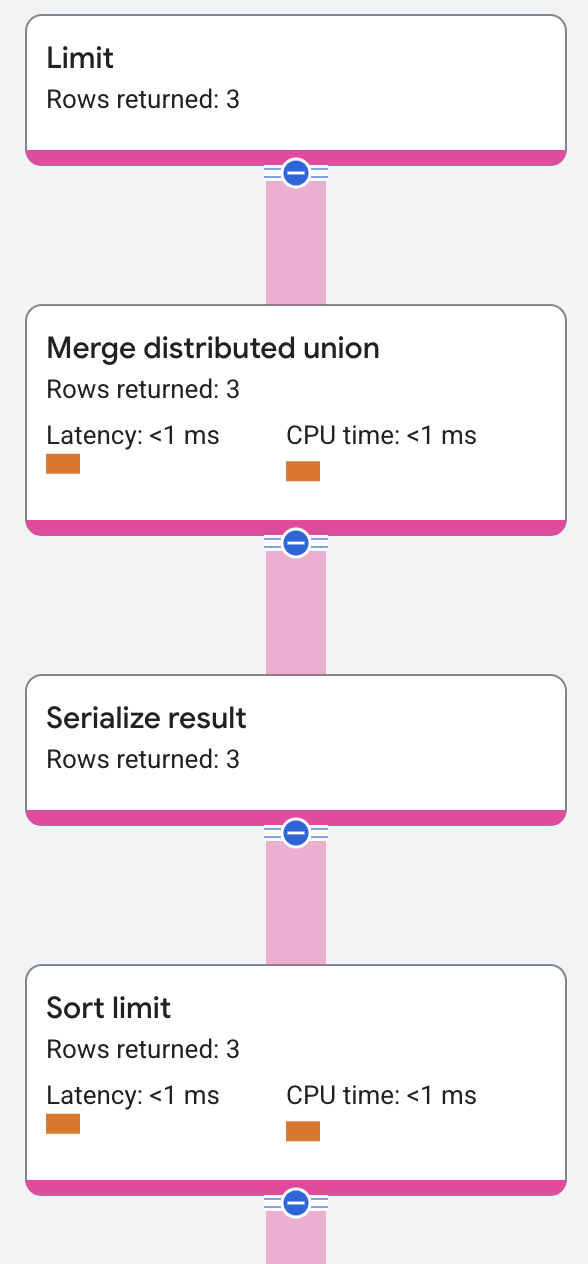
Task: Click the Rows returned label on Limit node
Action: 142,99
